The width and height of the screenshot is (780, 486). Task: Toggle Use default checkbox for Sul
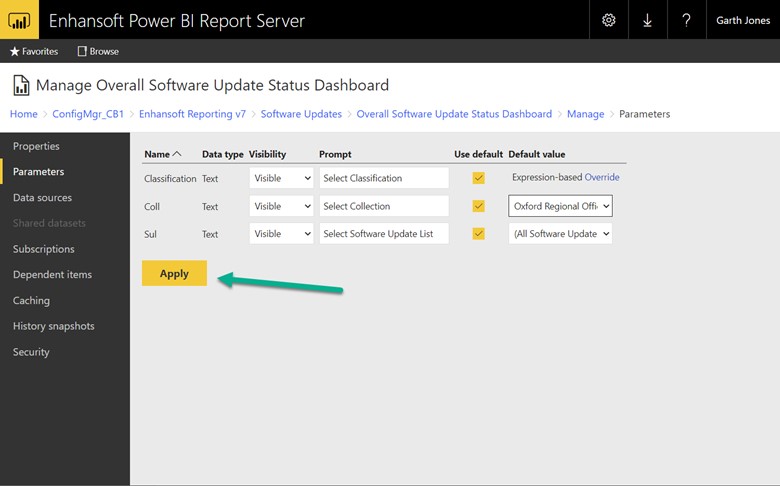pos(479,234)
